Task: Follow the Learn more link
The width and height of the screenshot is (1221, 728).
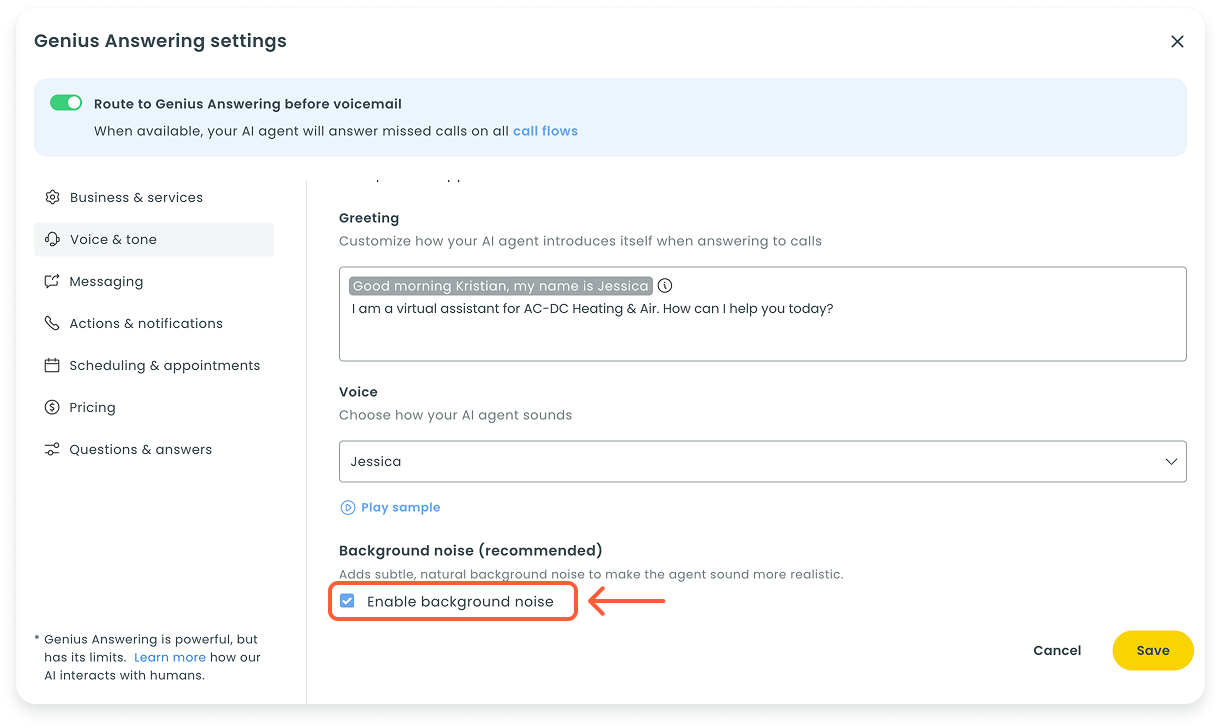Action: pyautogui.click(x=169, y=657)
